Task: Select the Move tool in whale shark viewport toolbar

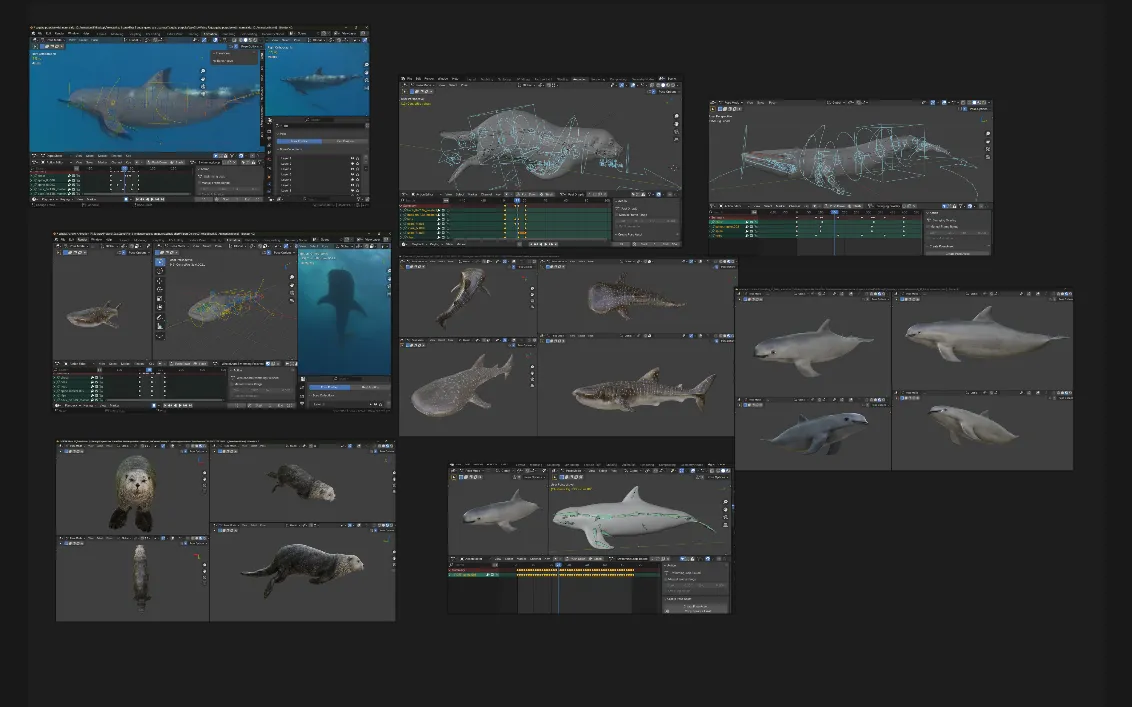Action: coord(160,282)
